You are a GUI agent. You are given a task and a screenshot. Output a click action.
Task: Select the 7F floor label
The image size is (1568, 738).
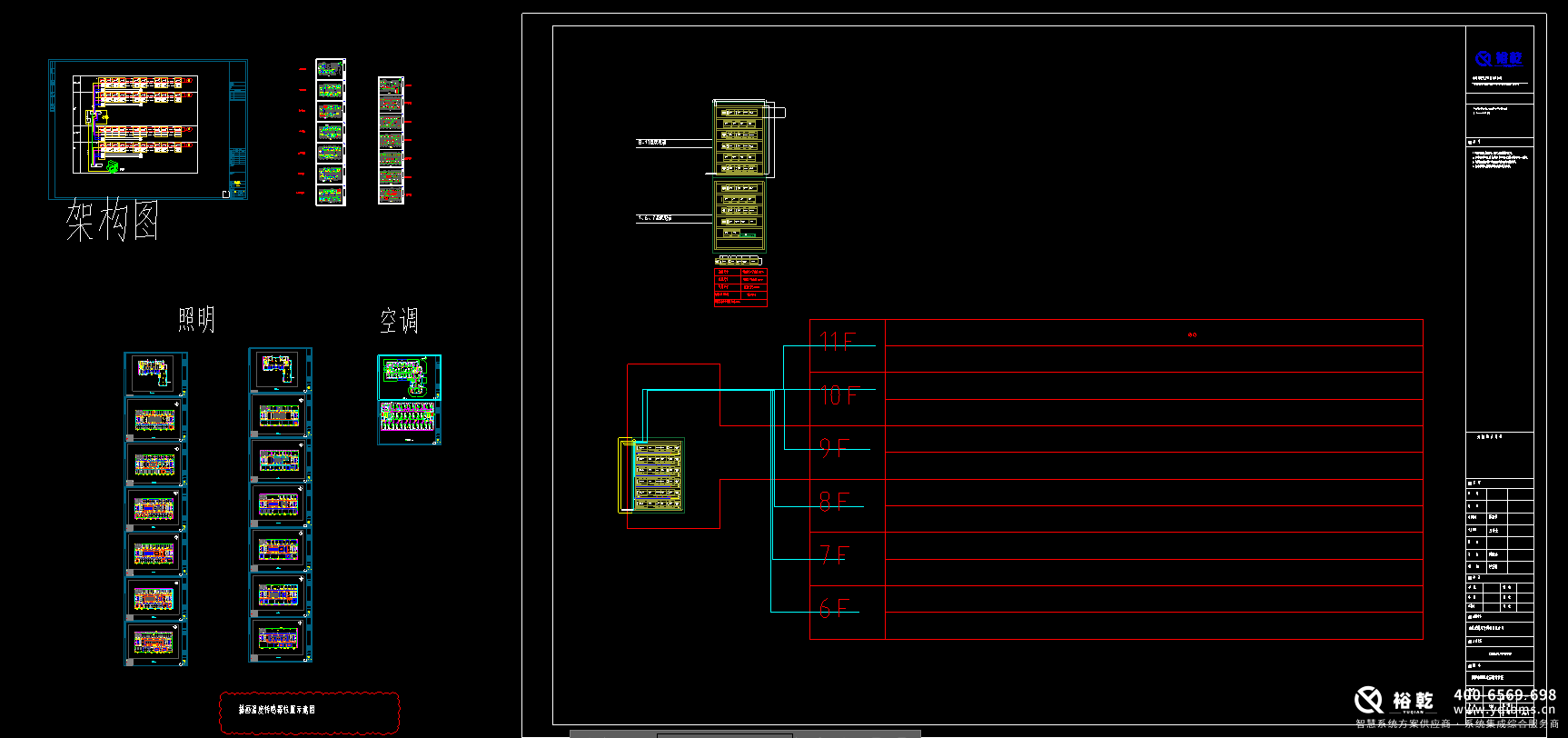[833, 554]
